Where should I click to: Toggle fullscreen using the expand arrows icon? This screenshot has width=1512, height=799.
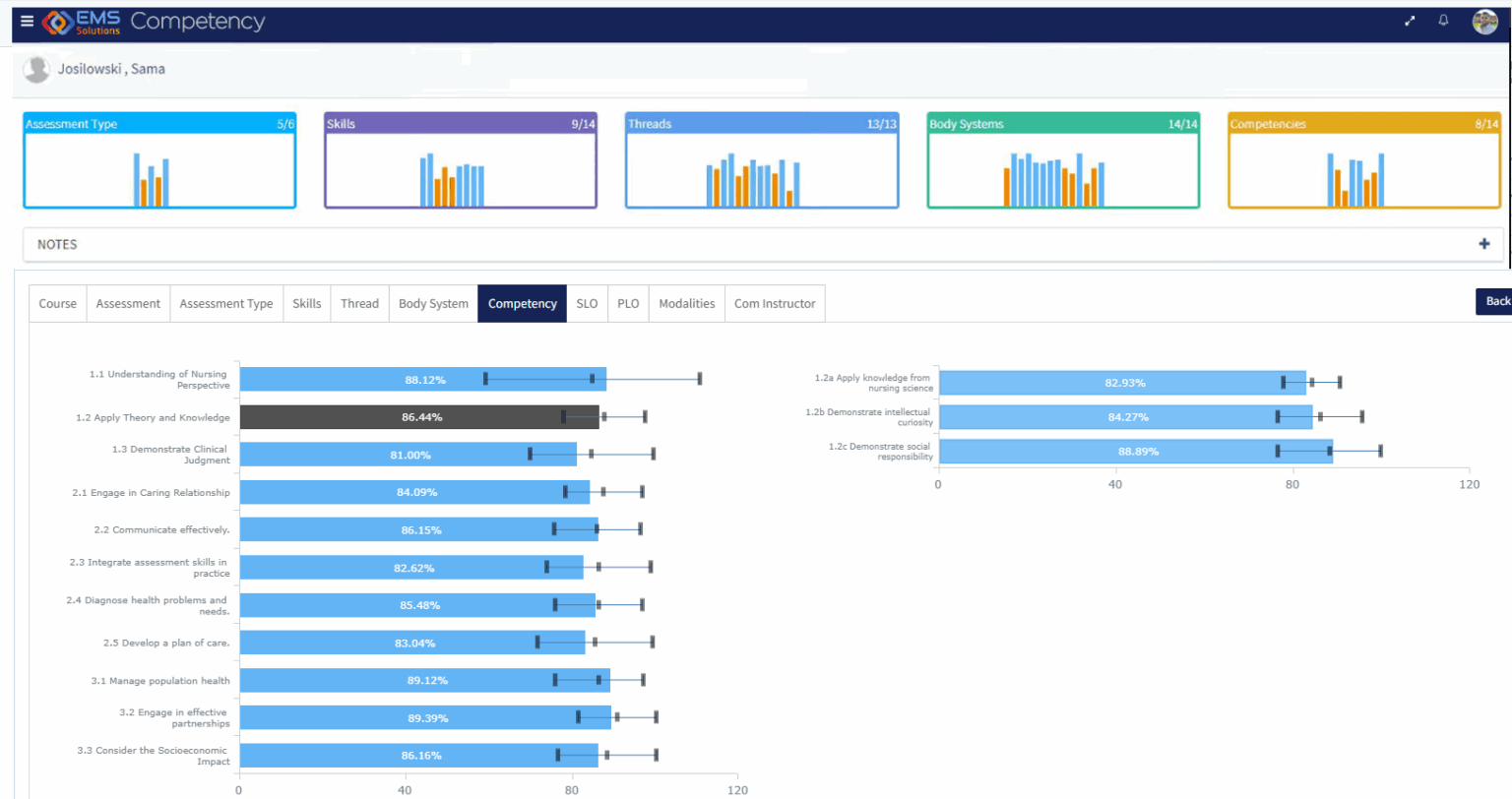click(x=1410, y=20)
